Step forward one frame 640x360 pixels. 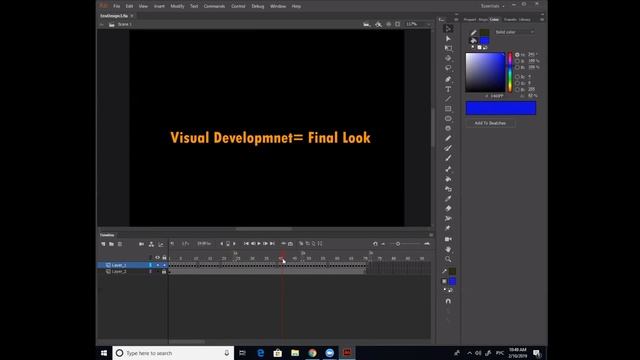tap(265, 244)
